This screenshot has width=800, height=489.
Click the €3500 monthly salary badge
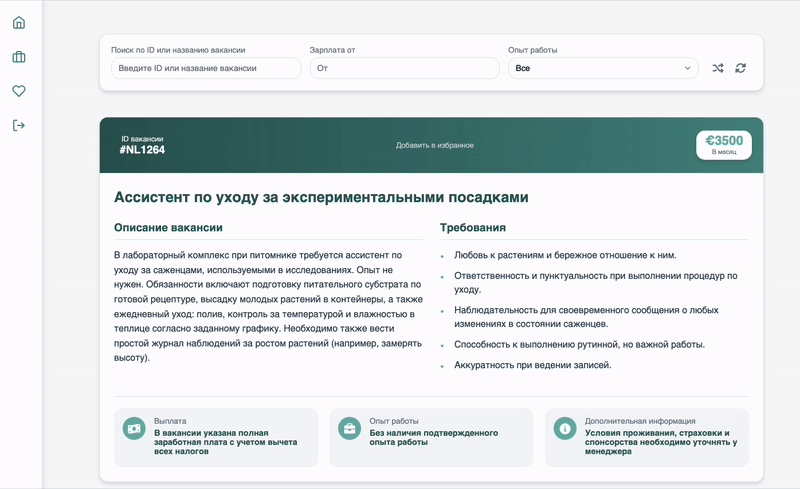[x=723, y=145]
